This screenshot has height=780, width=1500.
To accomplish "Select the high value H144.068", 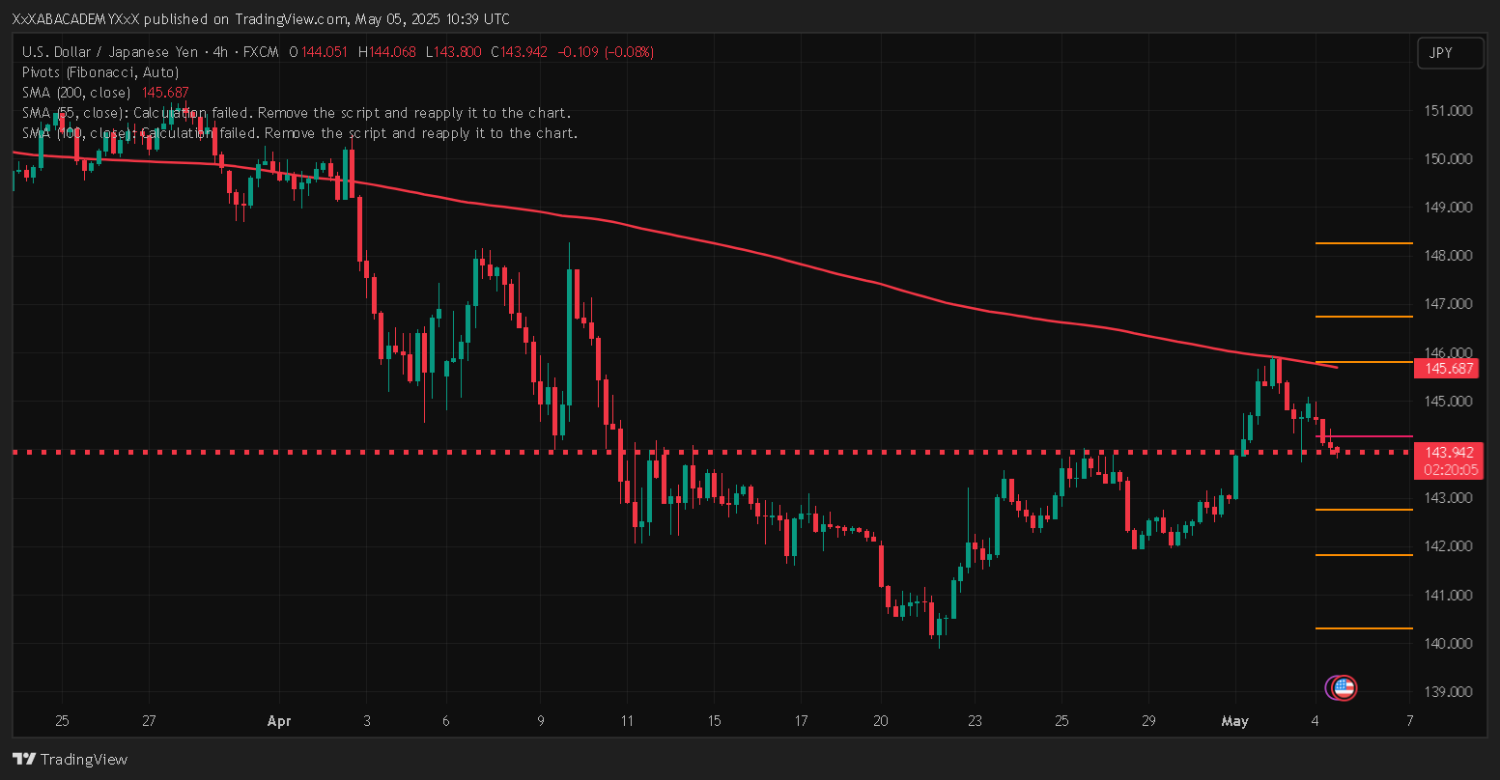I will [x=387, y=52].
